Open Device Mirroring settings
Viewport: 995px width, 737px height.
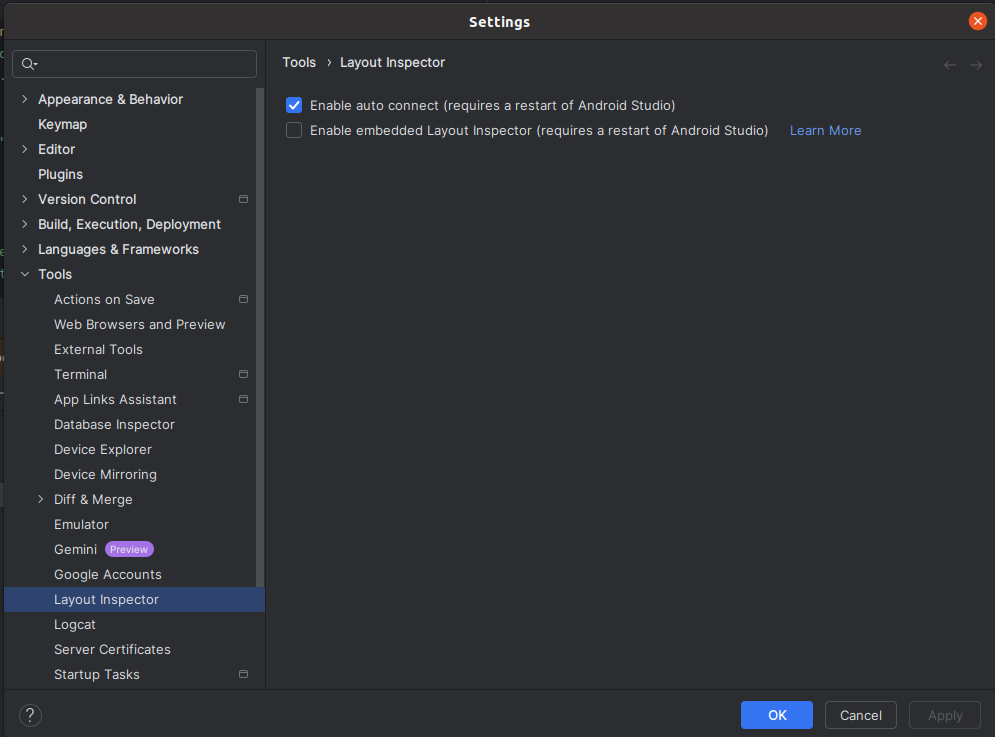(x=105, y=475)
